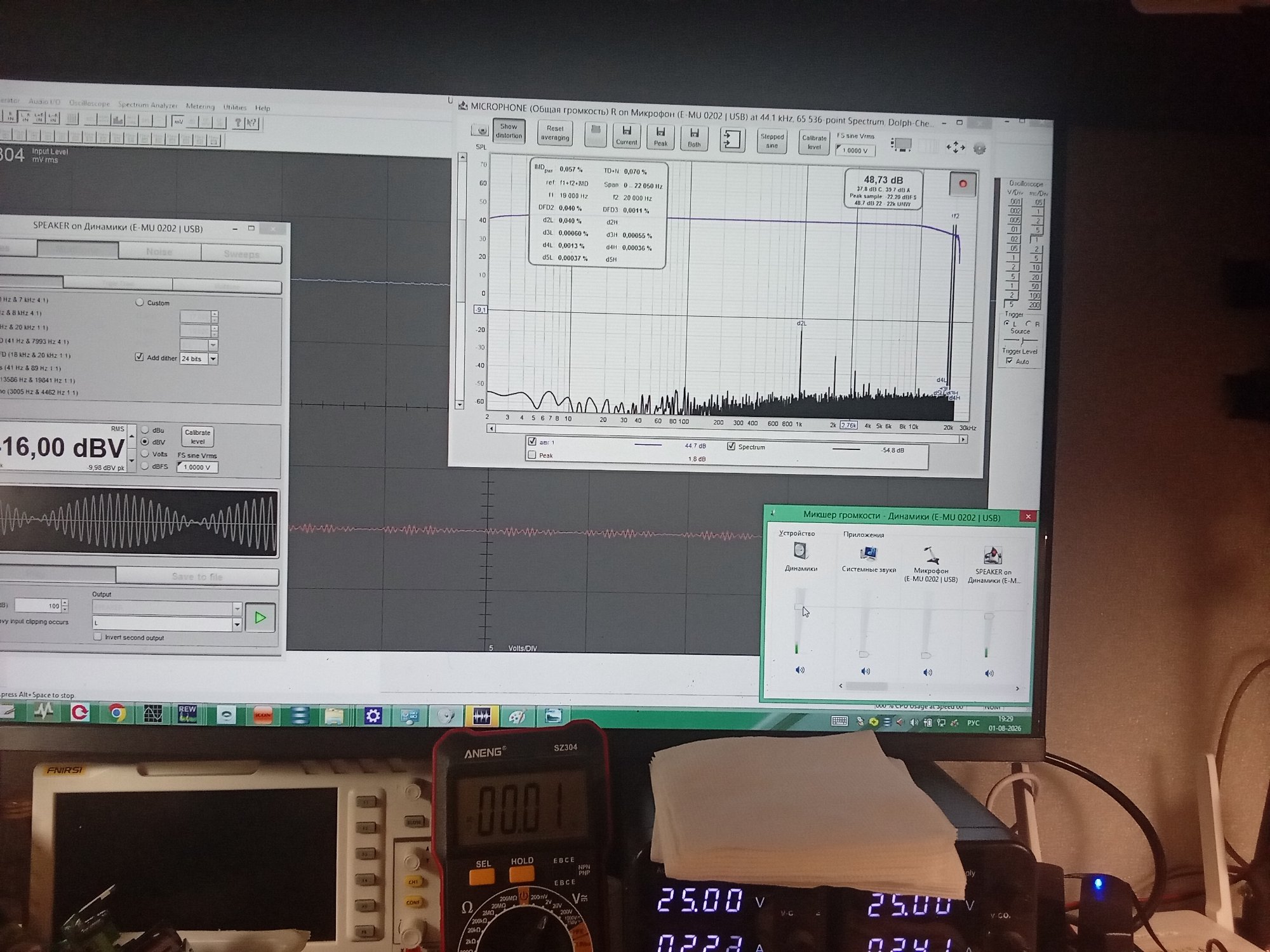Open the Metering menu
This screenshot has width=1270, height=952.
coord(200,106)
